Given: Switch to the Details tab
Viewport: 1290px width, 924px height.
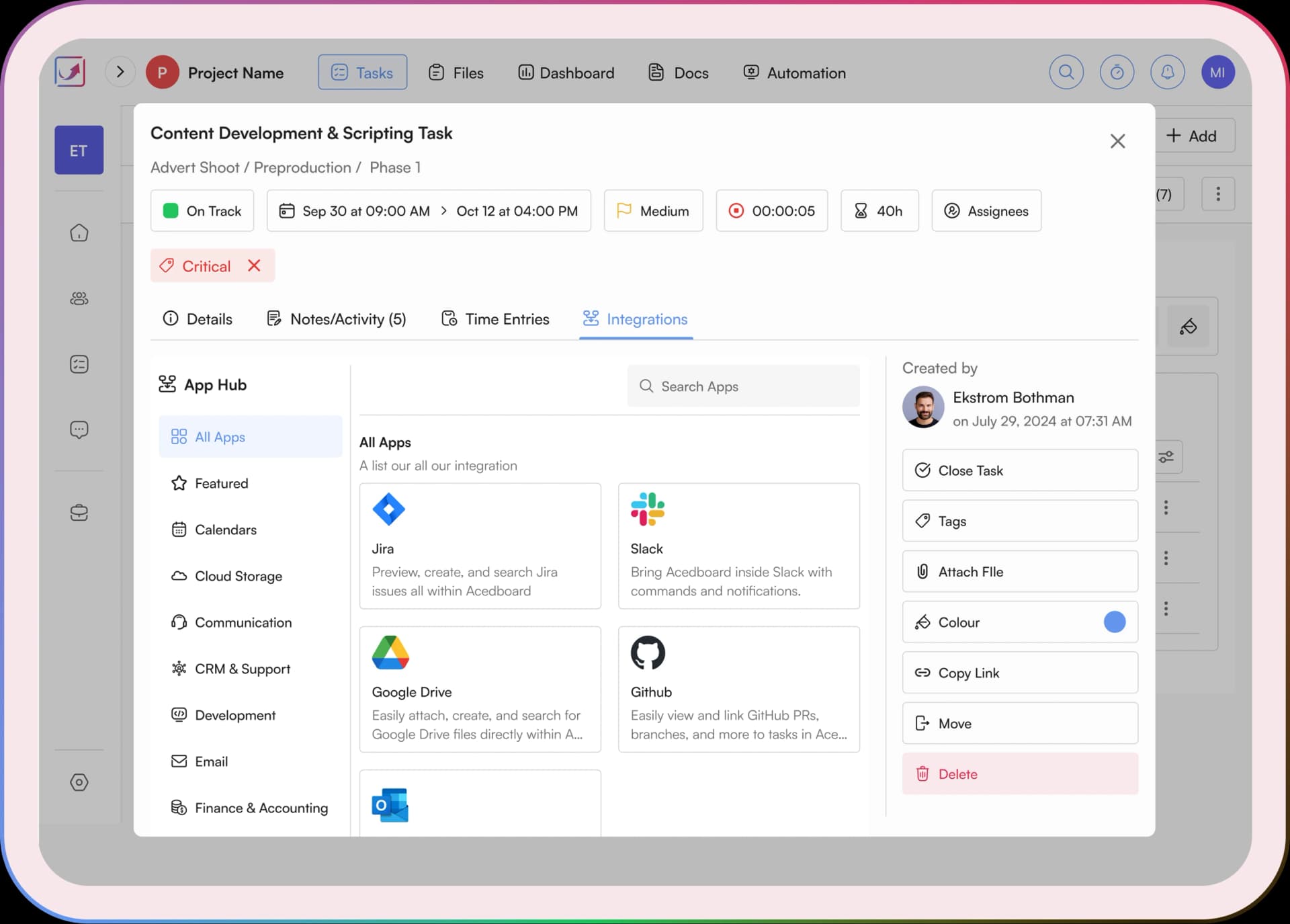Looking at the screenshot, I should pyautogui.click(x=198, y=319).
